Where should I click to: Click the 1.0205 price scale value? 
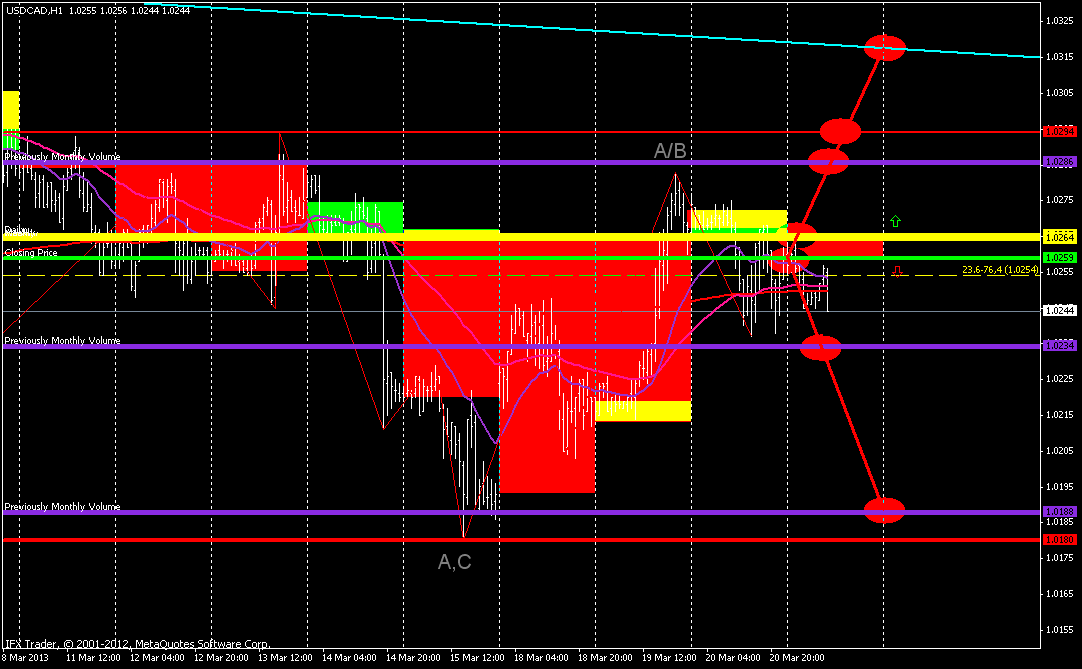pyautogui.click(x=1060, y=450)
